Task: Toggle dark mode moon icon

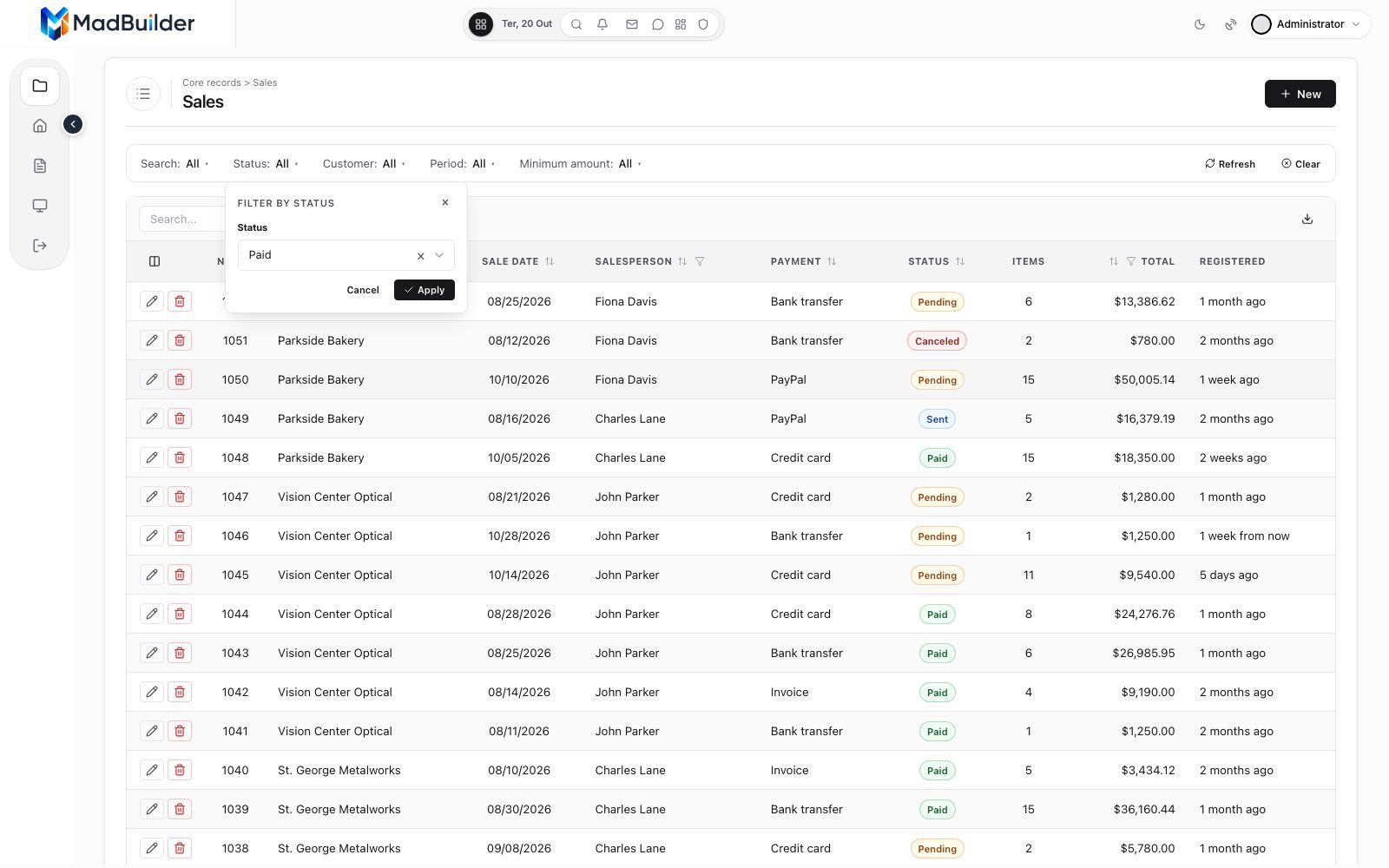Action: point(1200,24)
